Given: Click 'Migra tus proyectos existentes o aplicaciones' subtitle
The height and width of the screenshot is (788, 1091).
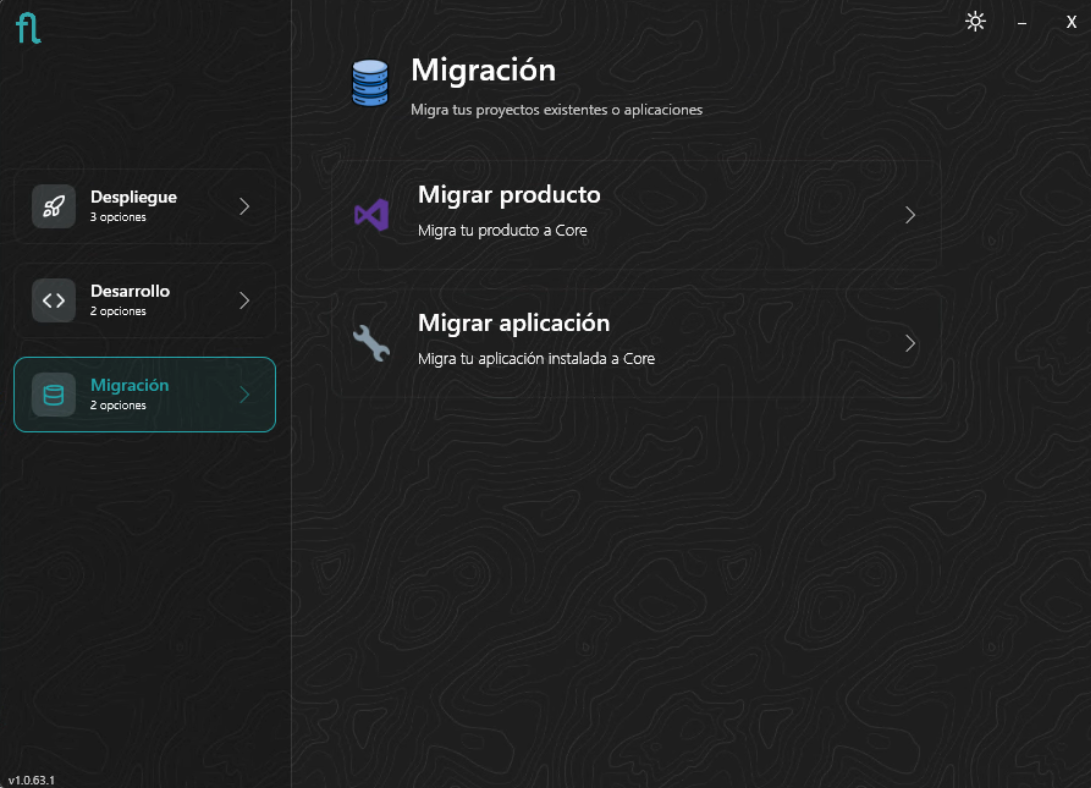Looking at the screenshot, I should [x=557, y=110].
